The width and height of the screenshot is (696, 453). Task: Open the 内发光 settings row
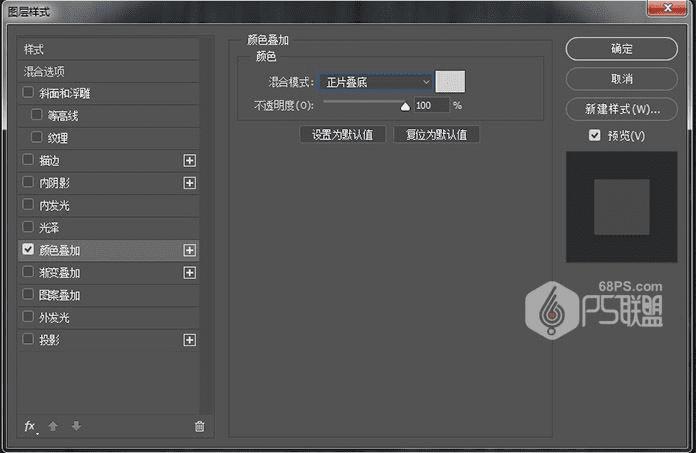[108, 205]
